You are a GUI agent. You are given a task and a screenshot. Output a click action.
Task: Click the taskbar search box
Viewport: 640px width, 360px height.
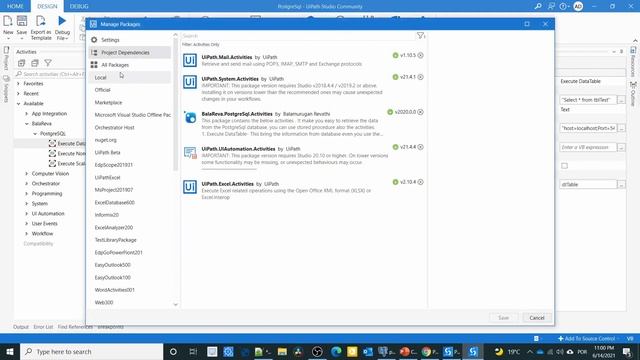point(91,351)
